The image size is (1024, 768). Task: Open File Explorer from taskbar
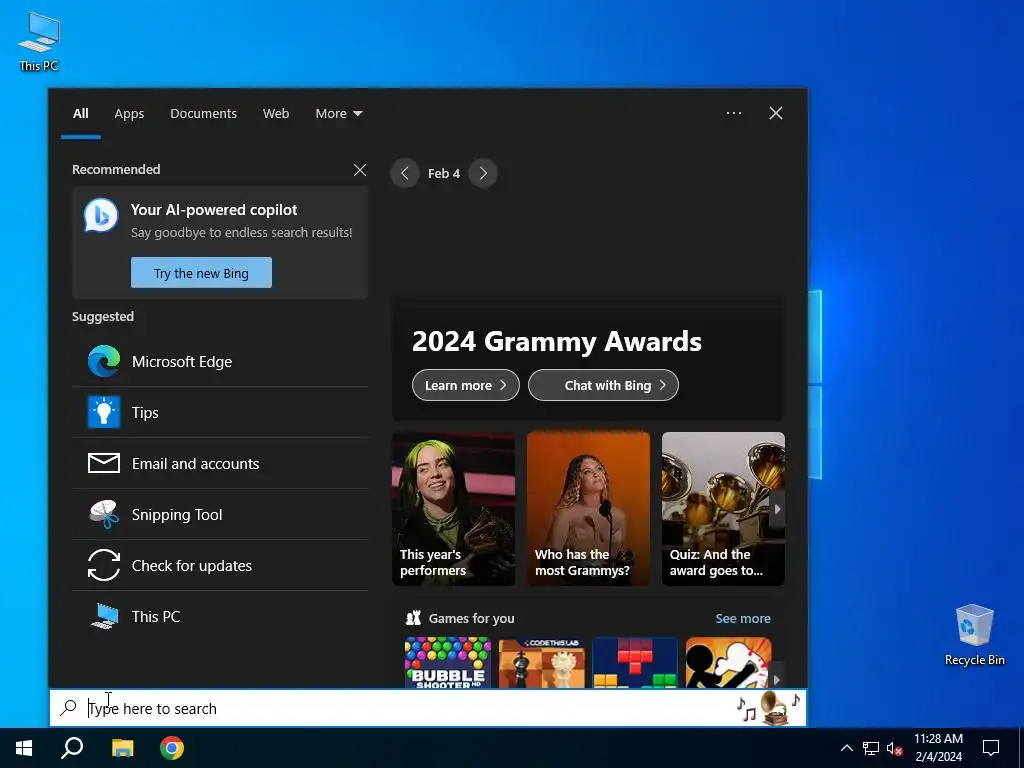point(122,748)
